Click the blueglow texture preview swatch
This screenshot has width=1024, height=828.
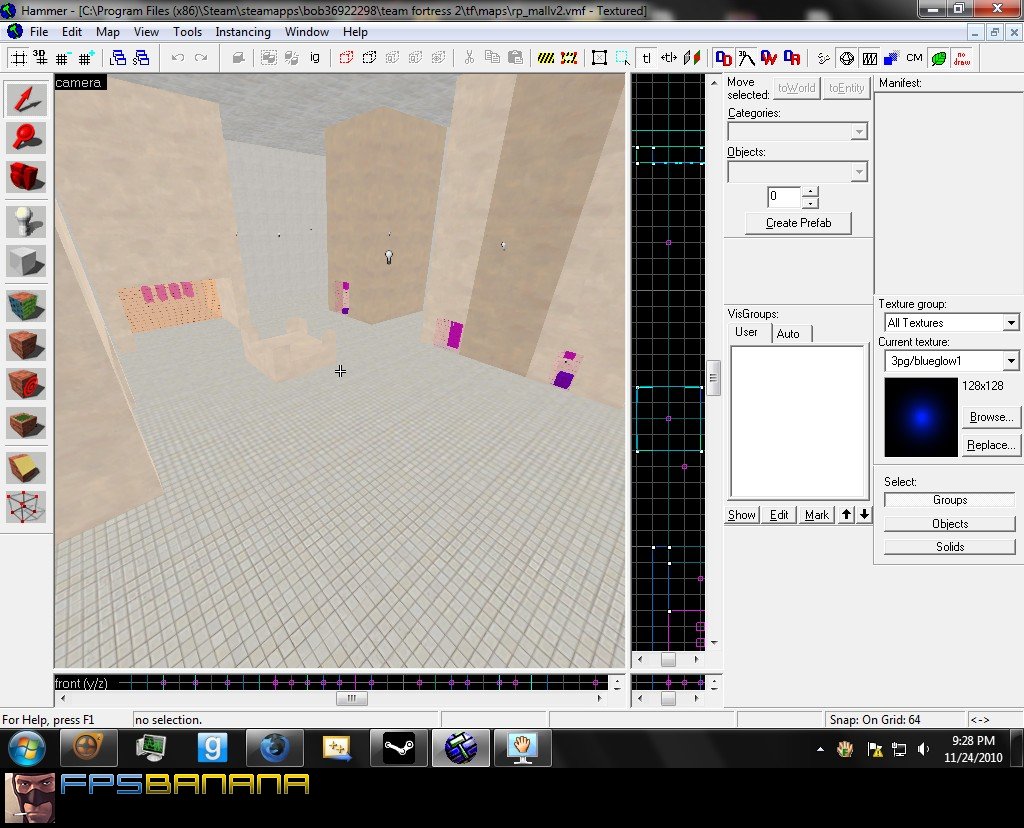tap(921, 417)
